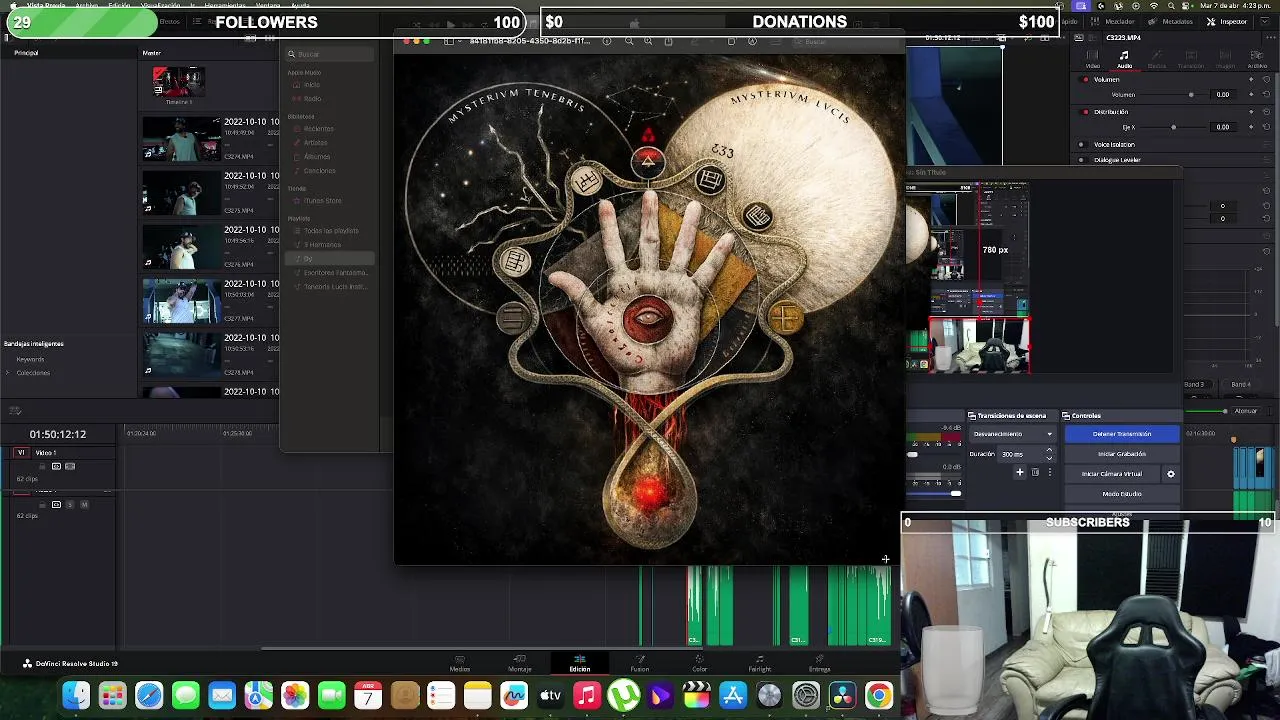This screenshot has width=1280, height=720.
Task: Switch to the Entrega page
Action: (x=820, y=664)
